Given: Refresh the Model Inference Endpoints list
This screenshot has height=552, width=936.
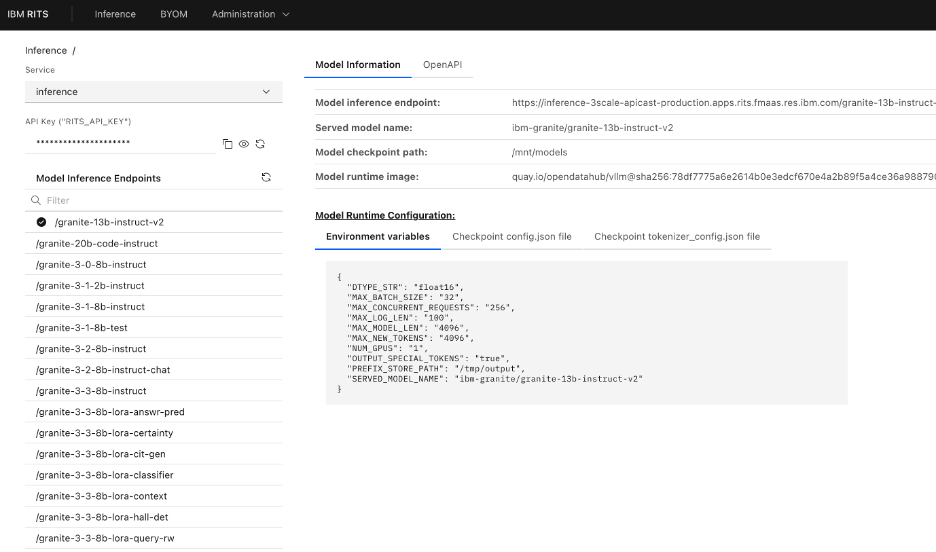Looking at the screenshot, I should click(x=266, y=177).
